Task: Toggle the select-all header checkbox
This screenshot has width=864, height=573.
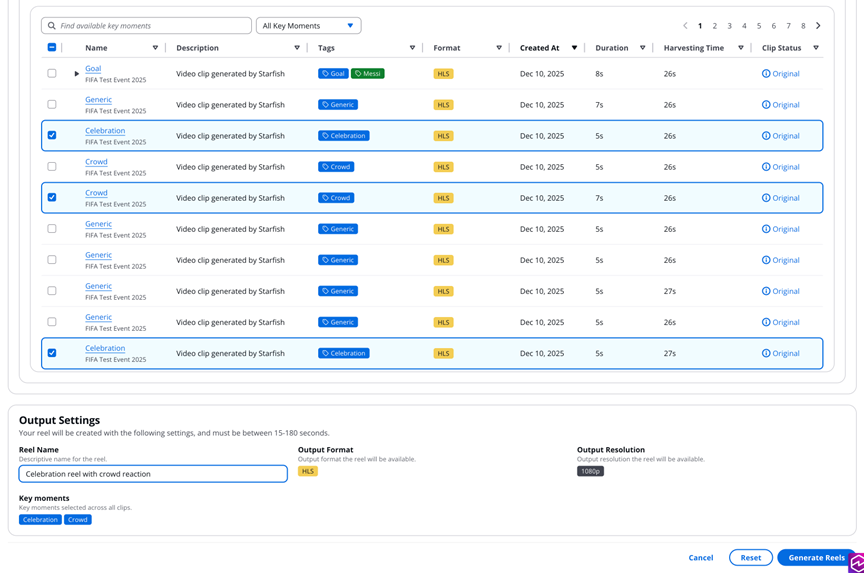Action: click(x=52, y=48)
